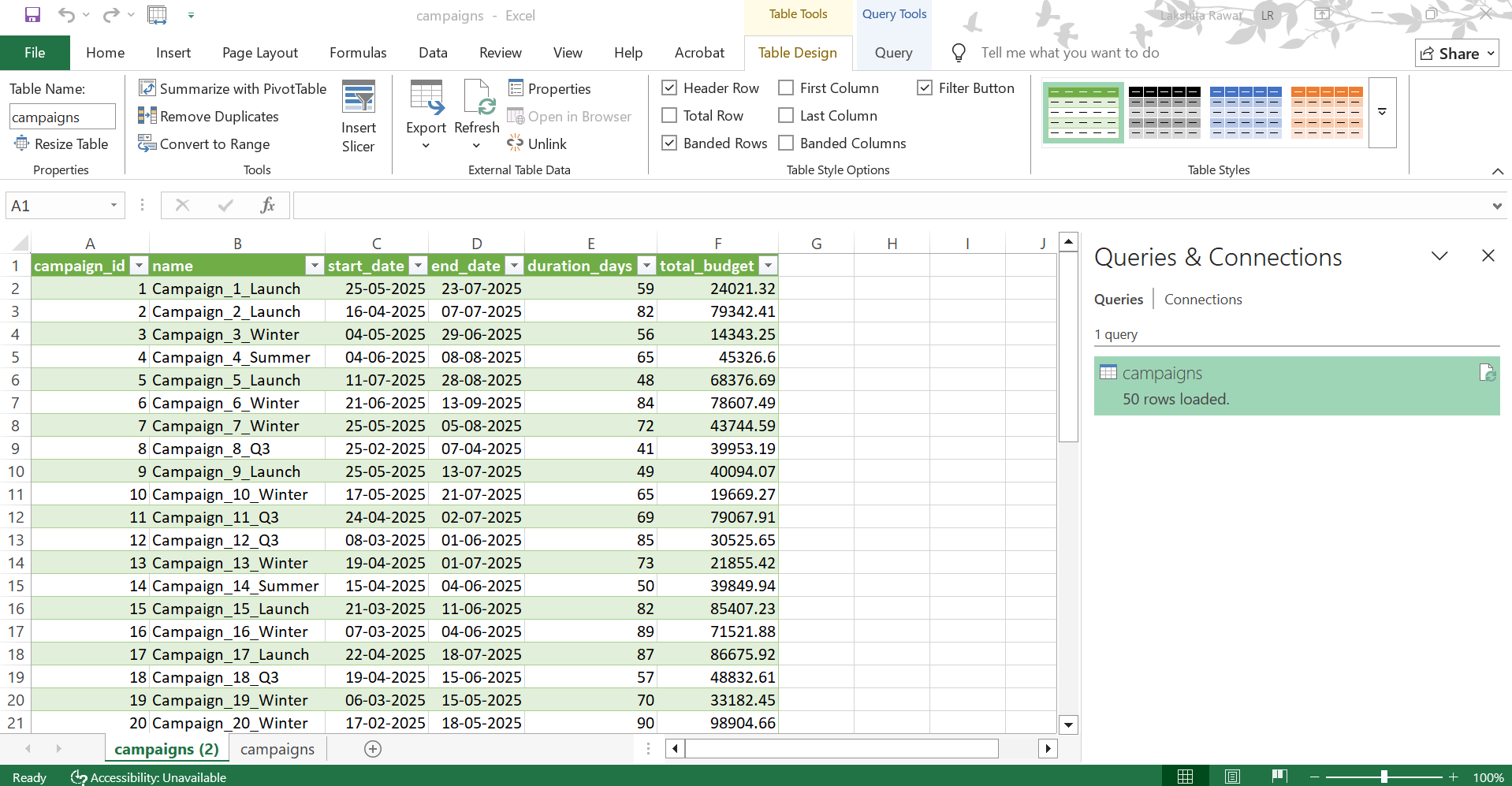
Task: Open the total_budget column filter dropdown
Action: tap(767, 266)
